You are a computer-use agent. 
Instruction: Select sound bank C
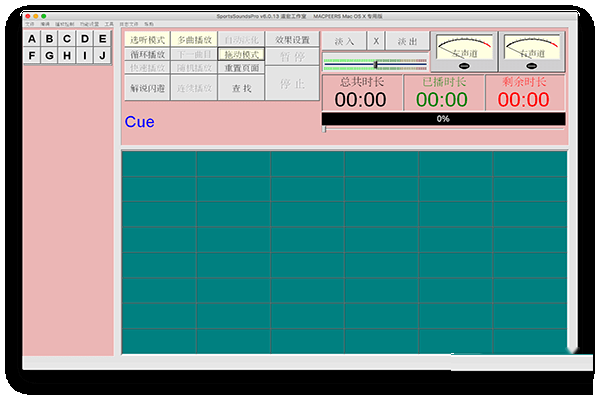click(67, 39)
